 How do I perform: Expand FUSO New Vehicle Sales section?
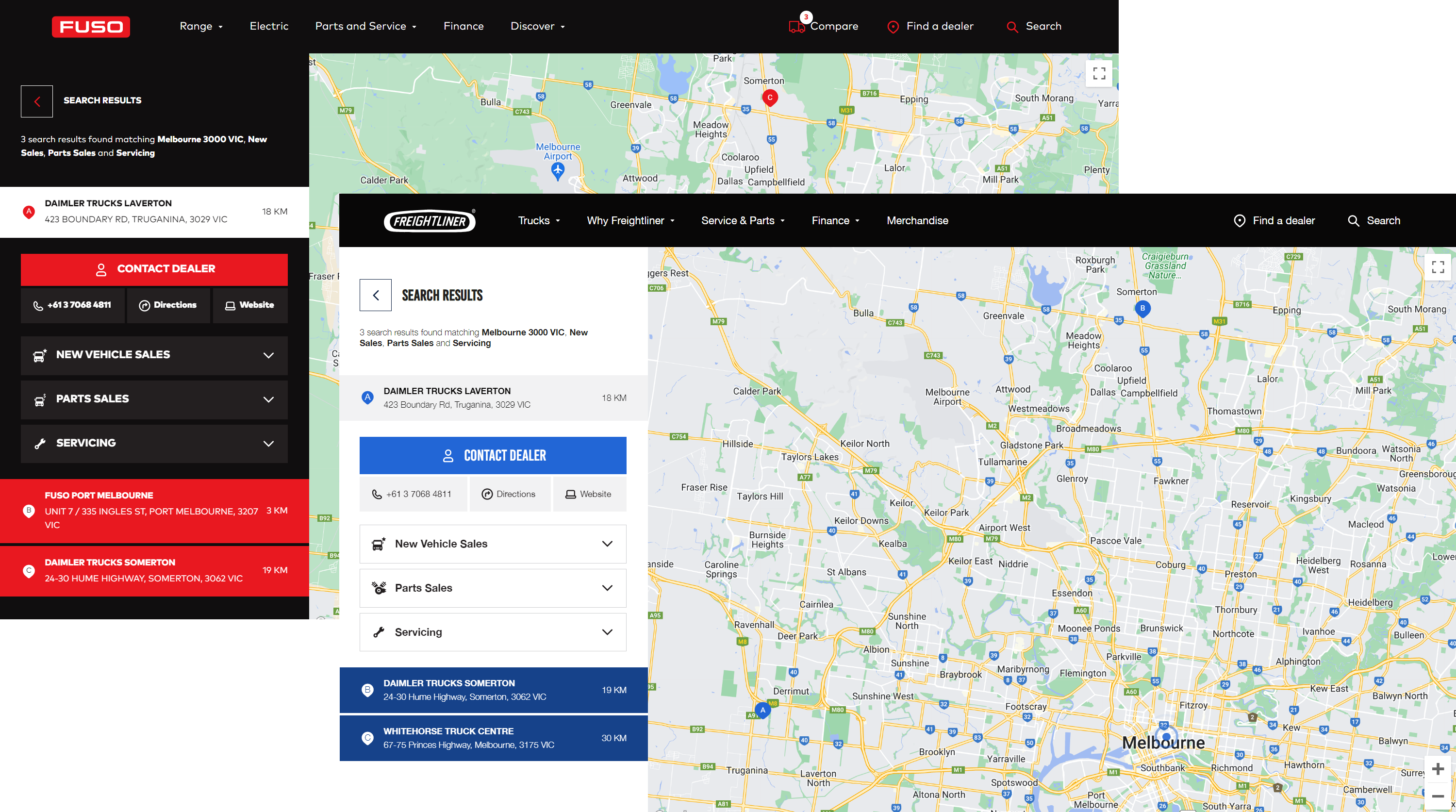coord(154,355)
